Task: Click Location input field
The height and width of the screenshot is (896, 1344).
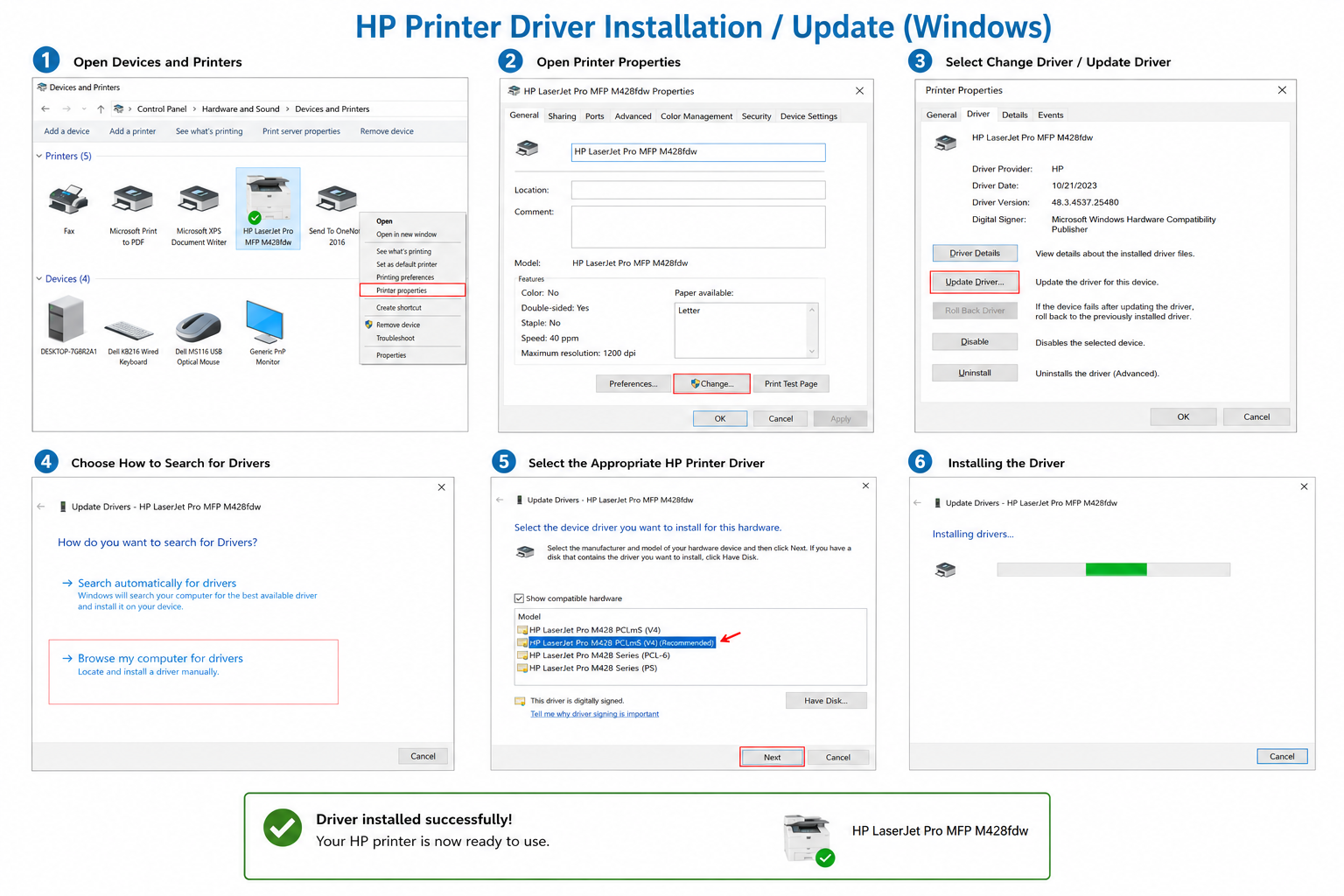Action: [x=698, y=190]
